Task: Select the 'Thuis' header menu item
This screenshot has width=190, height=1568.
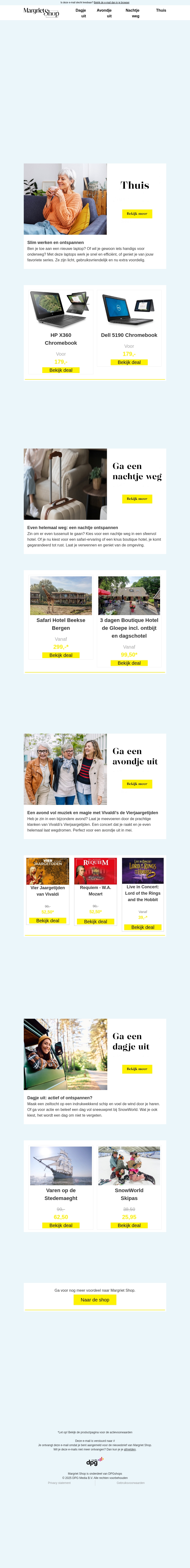Action: [161, 10]
